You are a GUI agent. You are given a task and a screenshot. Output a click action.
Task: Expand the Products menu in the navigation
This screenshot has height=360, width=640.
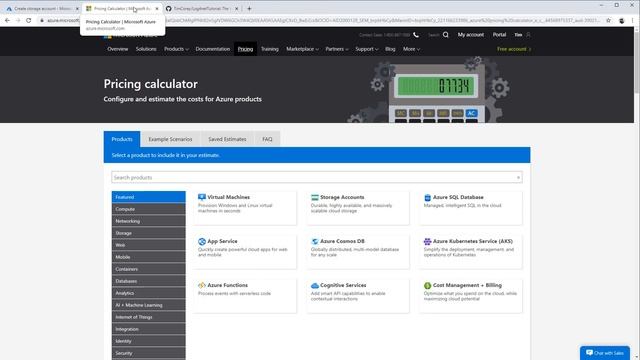(176, 49)
